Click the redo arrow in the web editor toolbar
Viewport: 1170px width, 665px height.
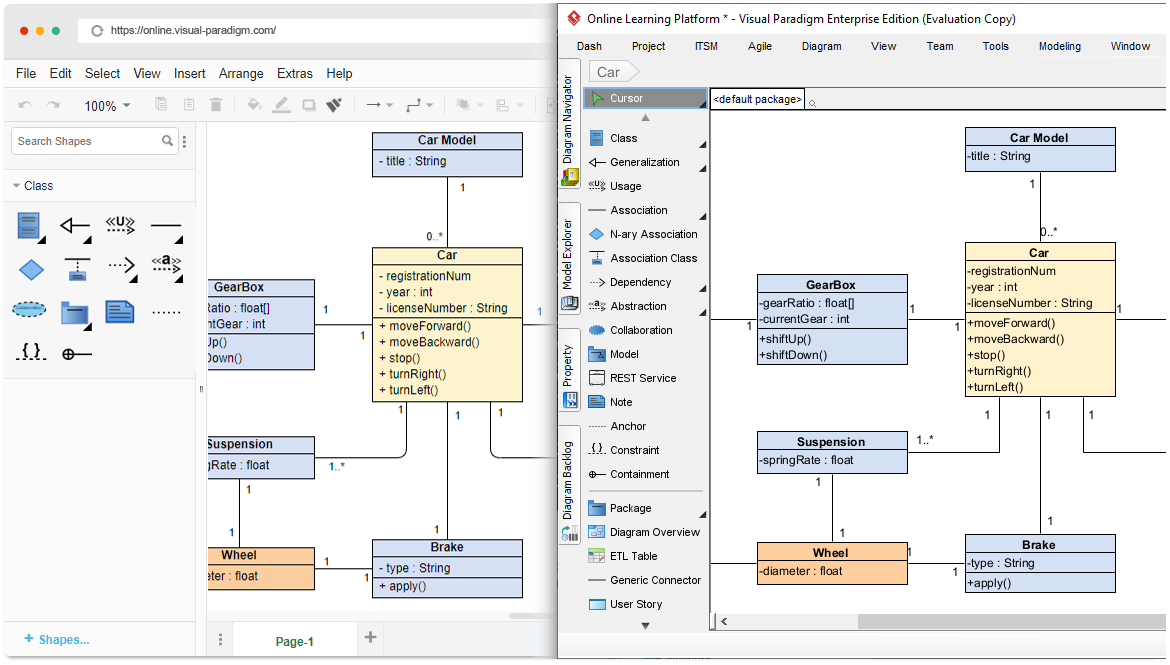[53, 105]
